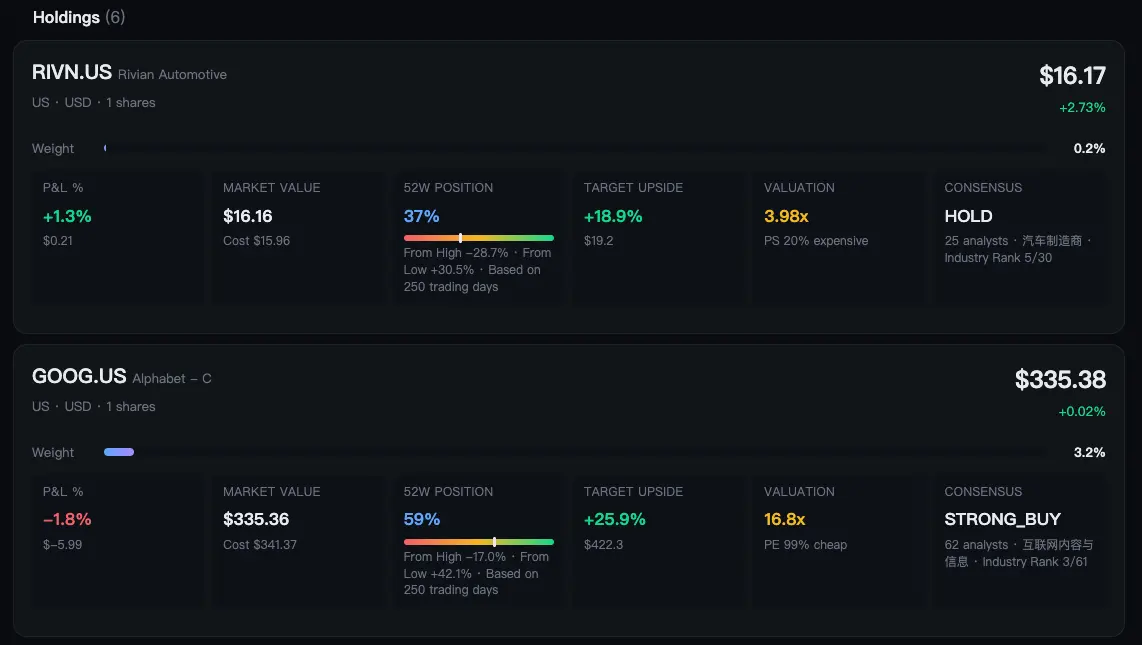Viewport: 1142px width, 645px height.
Task: Click US · USD · 1 shares under RIVN.US
Action: pos(94,103)
